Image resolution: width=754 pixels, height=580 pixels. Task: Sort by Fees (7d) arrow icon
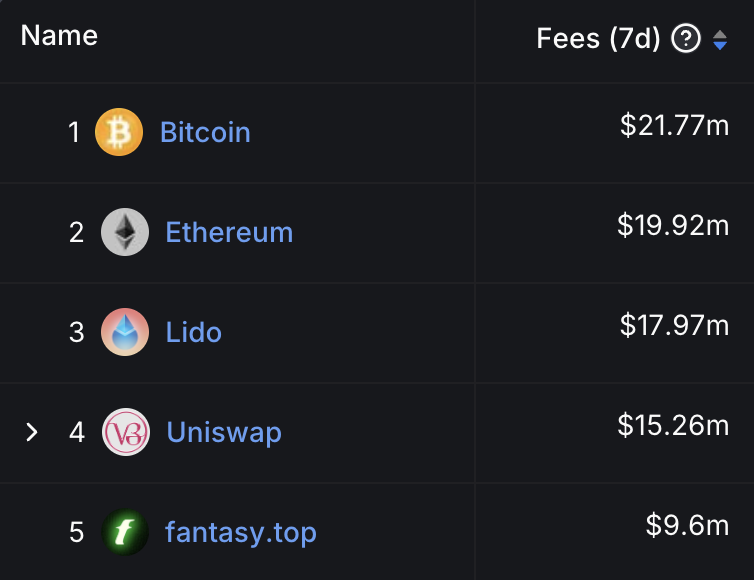click(x=720, y=40)
